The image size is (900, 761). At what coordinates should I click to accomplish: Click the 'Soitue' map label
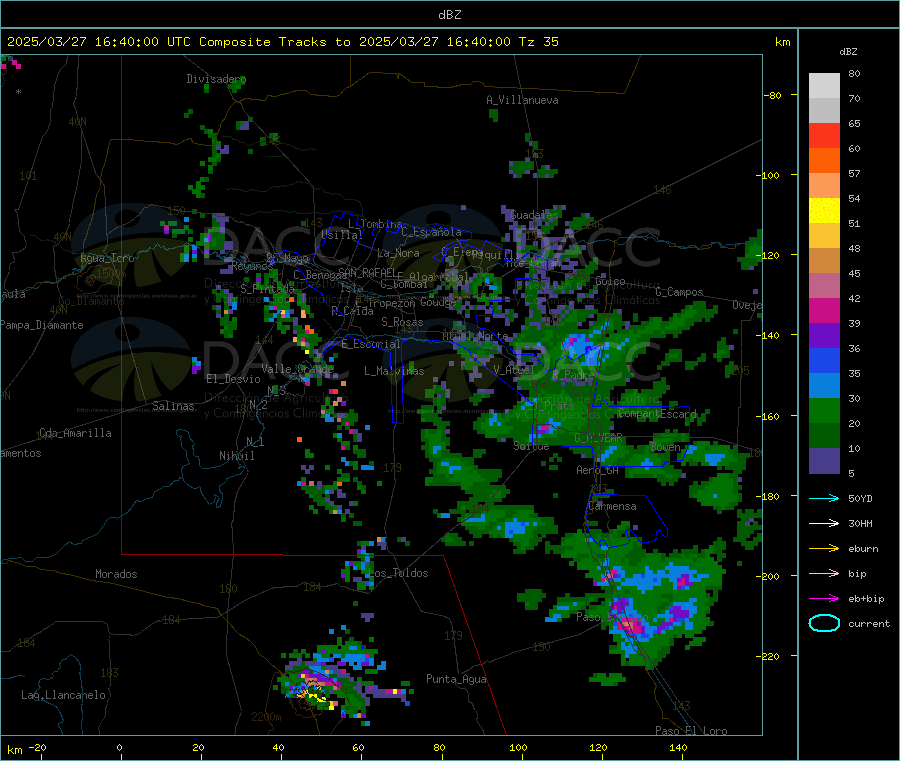tap(531, 446)
